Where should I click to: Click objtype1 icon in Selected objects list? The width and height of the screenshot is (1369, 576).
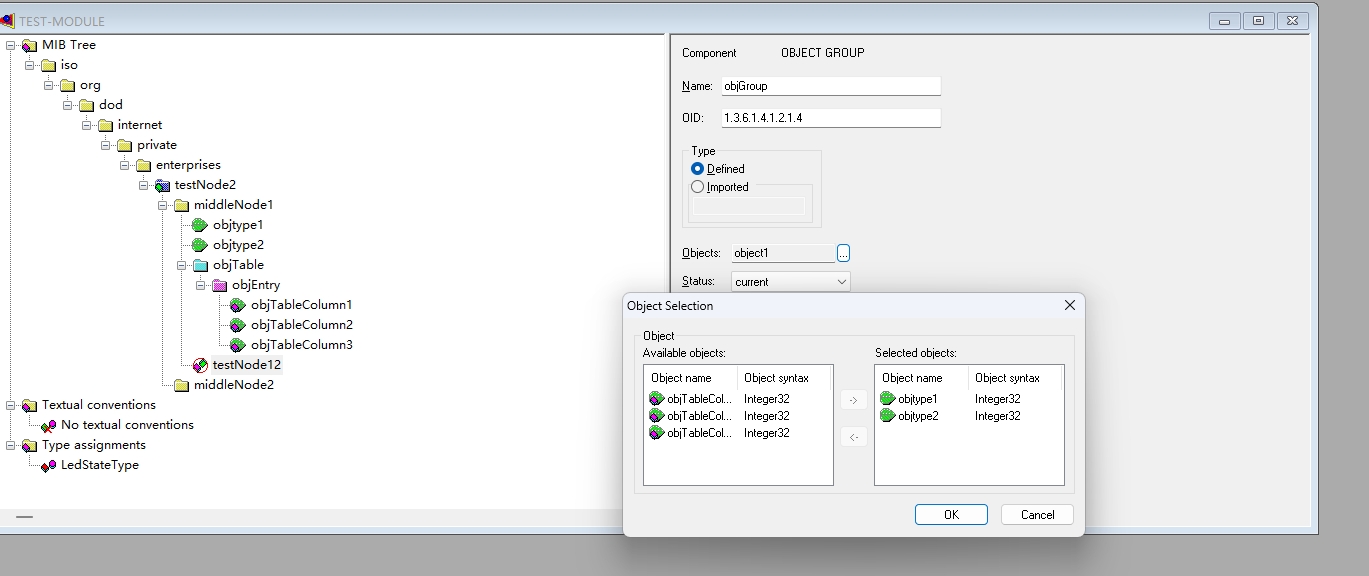tap(888, 399)
